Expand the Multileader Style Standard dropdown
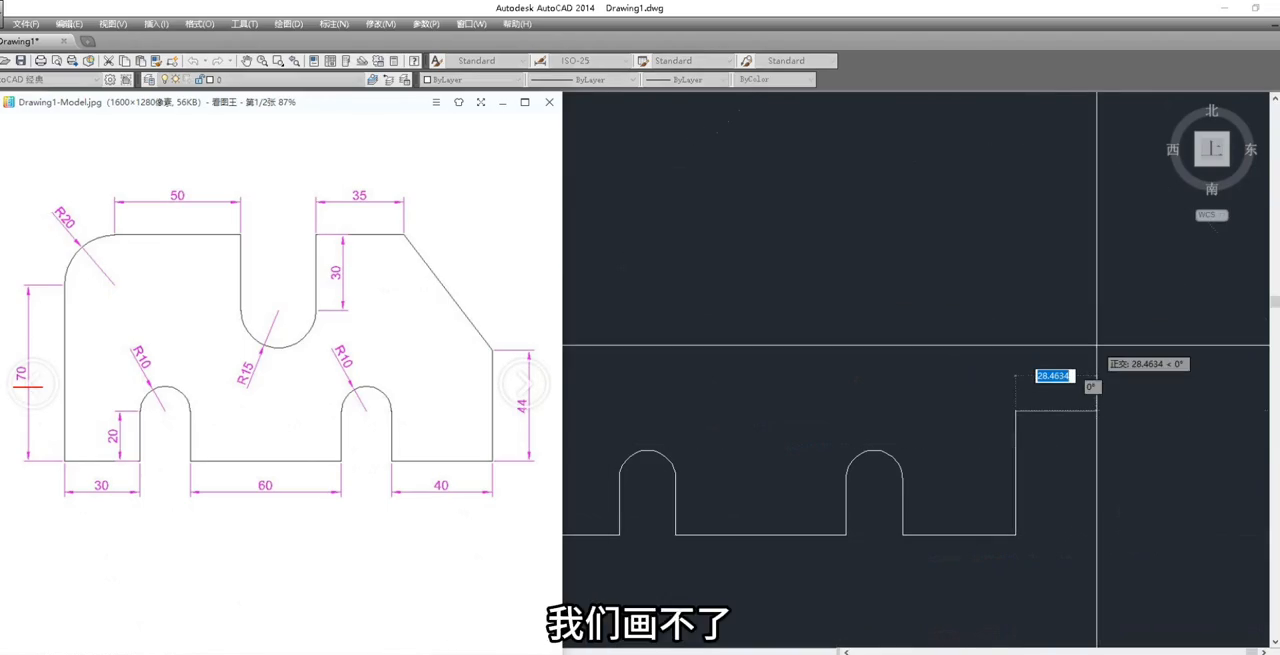The width and height of the screenshot is (1280, 655). click(796, 61)
